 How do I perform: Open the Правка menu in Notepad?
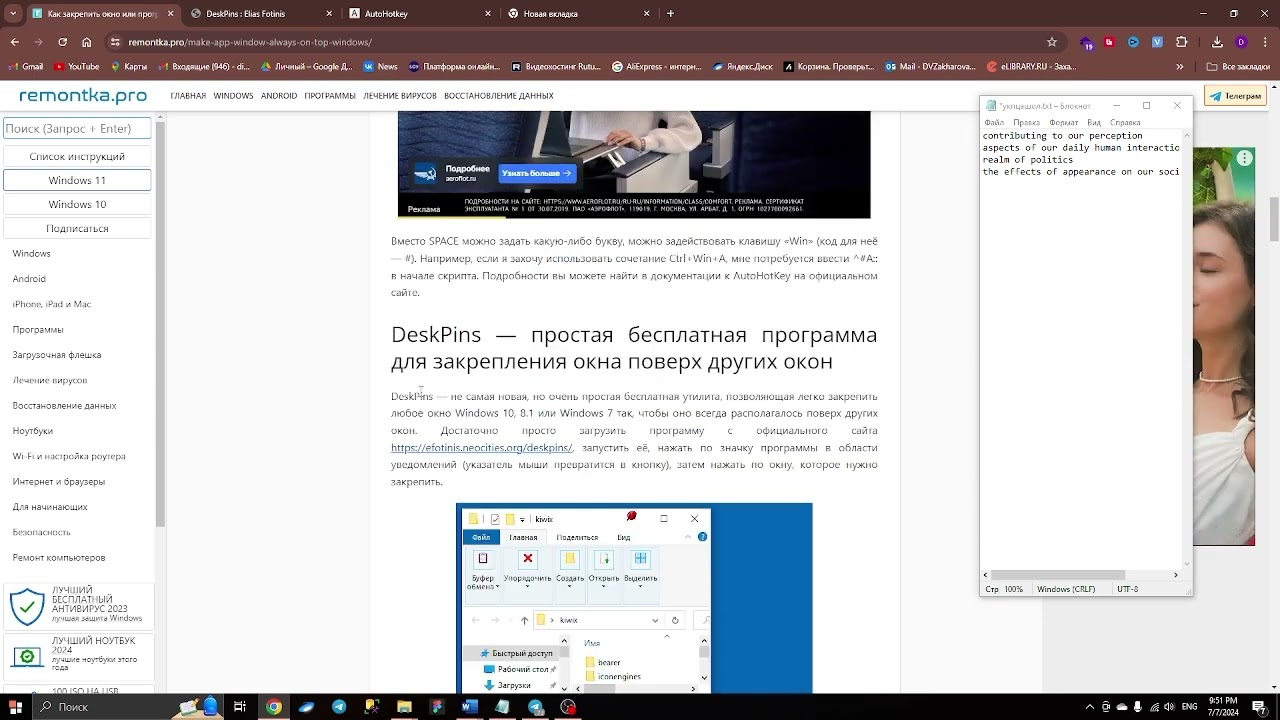(1026, 123)
